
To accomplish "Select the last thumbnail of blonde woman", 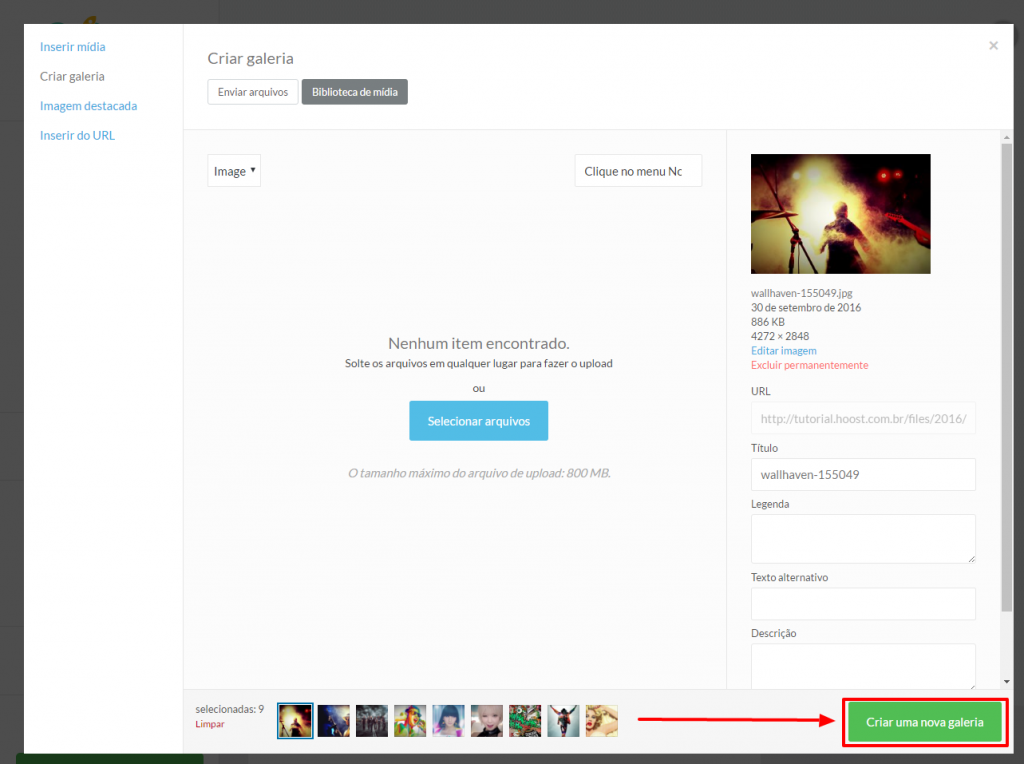I will pyautogui.click(x=601, y=721).
